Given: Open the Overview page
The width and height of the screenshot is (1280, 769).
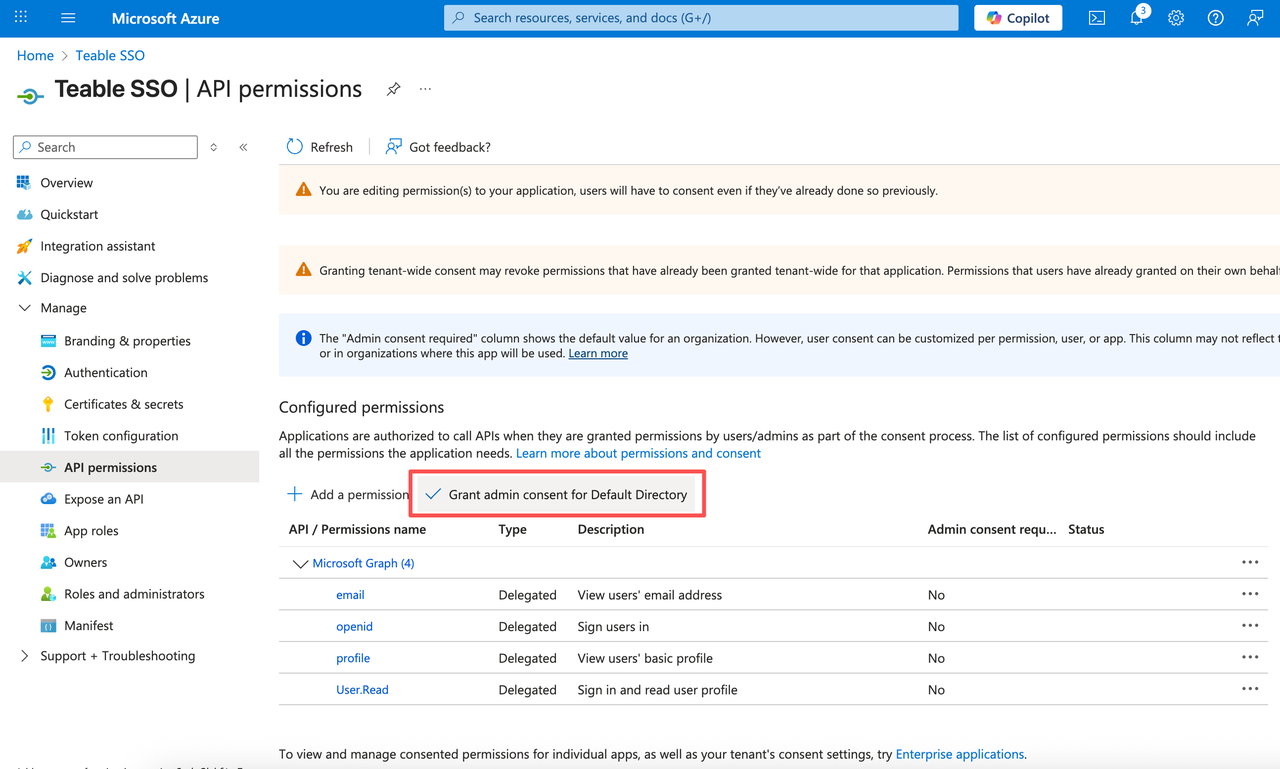Looking at the screenshot, I should [x=66, y=183].
